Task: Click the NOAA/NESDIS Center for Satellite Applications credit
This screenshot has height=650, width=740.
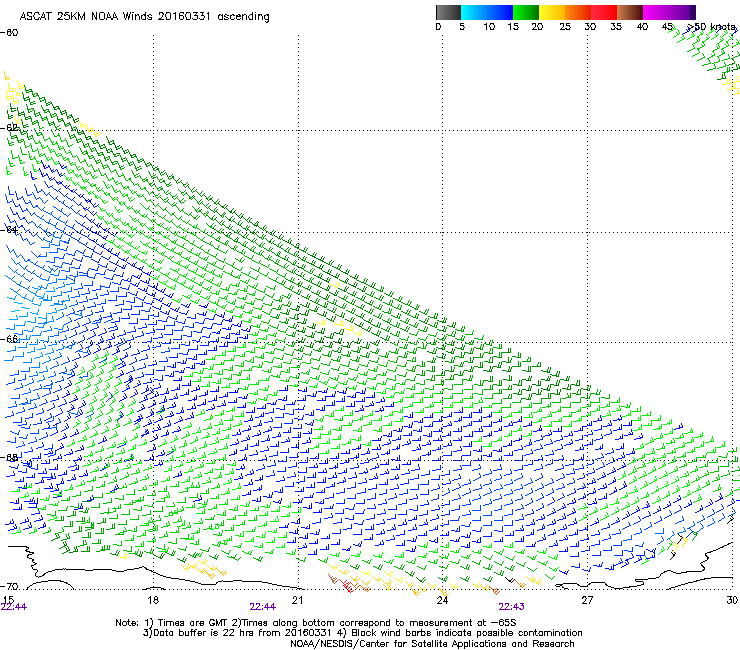Action: pos(432,644)
